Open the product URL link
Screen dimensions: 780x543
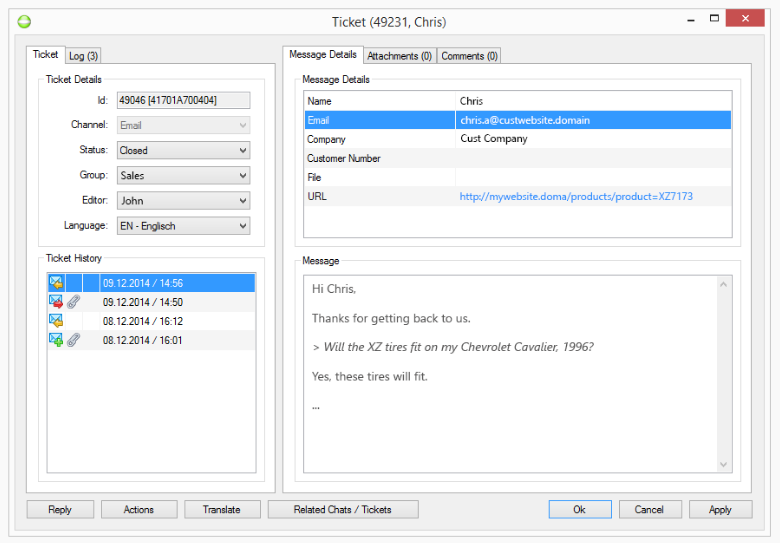click(576, 196)
